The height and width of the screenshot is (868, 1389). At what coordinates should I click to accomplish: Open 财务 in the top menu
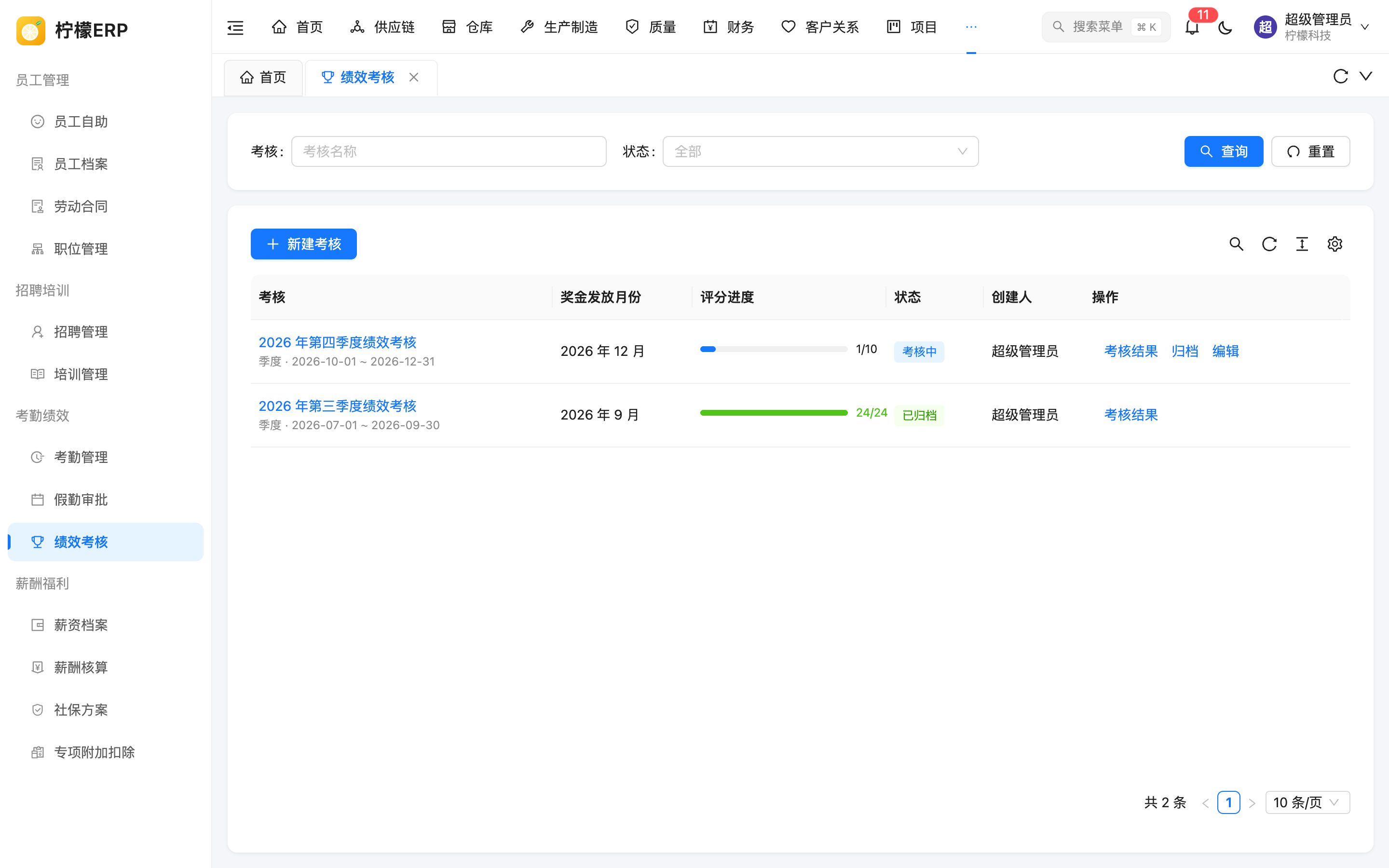[728, 27]
